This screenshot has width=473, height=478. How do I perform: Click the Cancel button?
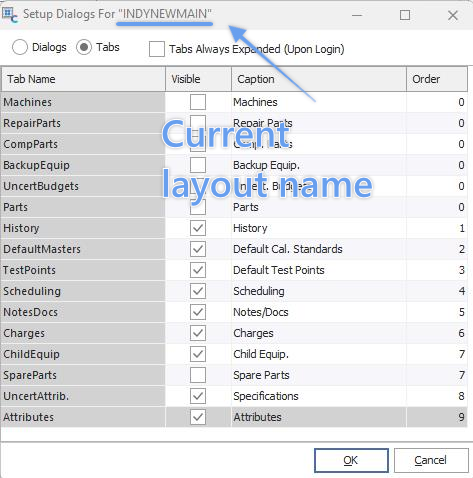[431, 460]
